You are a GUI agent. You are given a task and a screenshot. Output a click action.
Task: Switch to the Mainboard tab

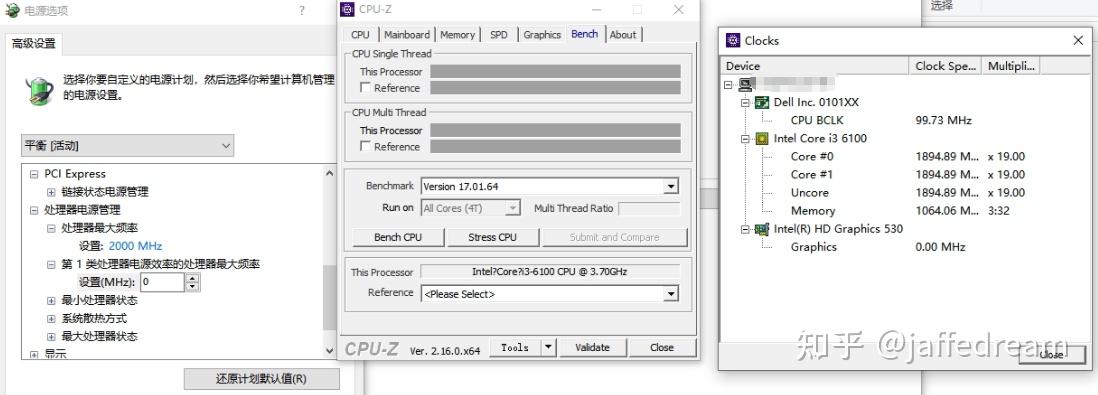[x=407, y=34]
